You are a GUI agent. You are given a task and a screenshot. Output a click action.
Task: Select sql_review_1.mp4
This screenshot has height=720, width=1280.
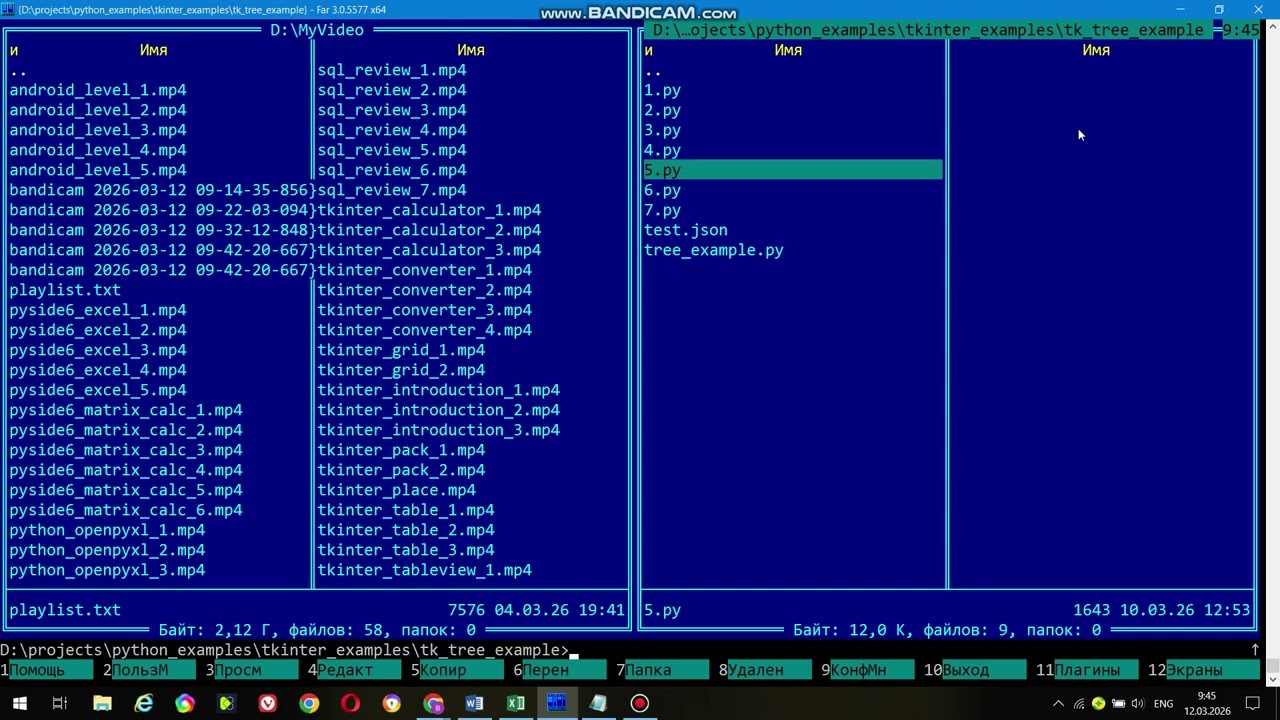(392, 70)
